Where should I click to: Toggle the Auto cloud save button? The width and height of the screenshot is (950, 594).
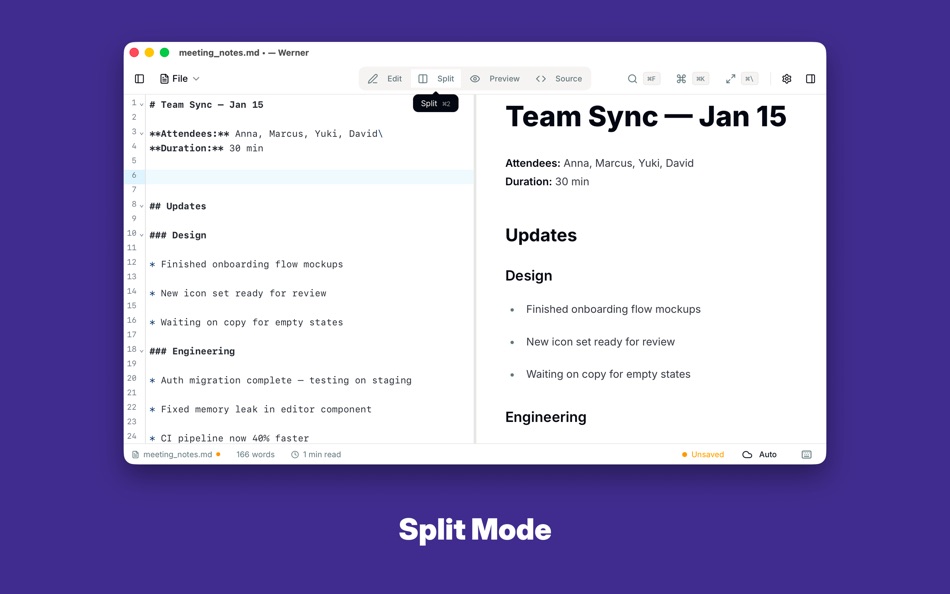(x=760, y=455)
